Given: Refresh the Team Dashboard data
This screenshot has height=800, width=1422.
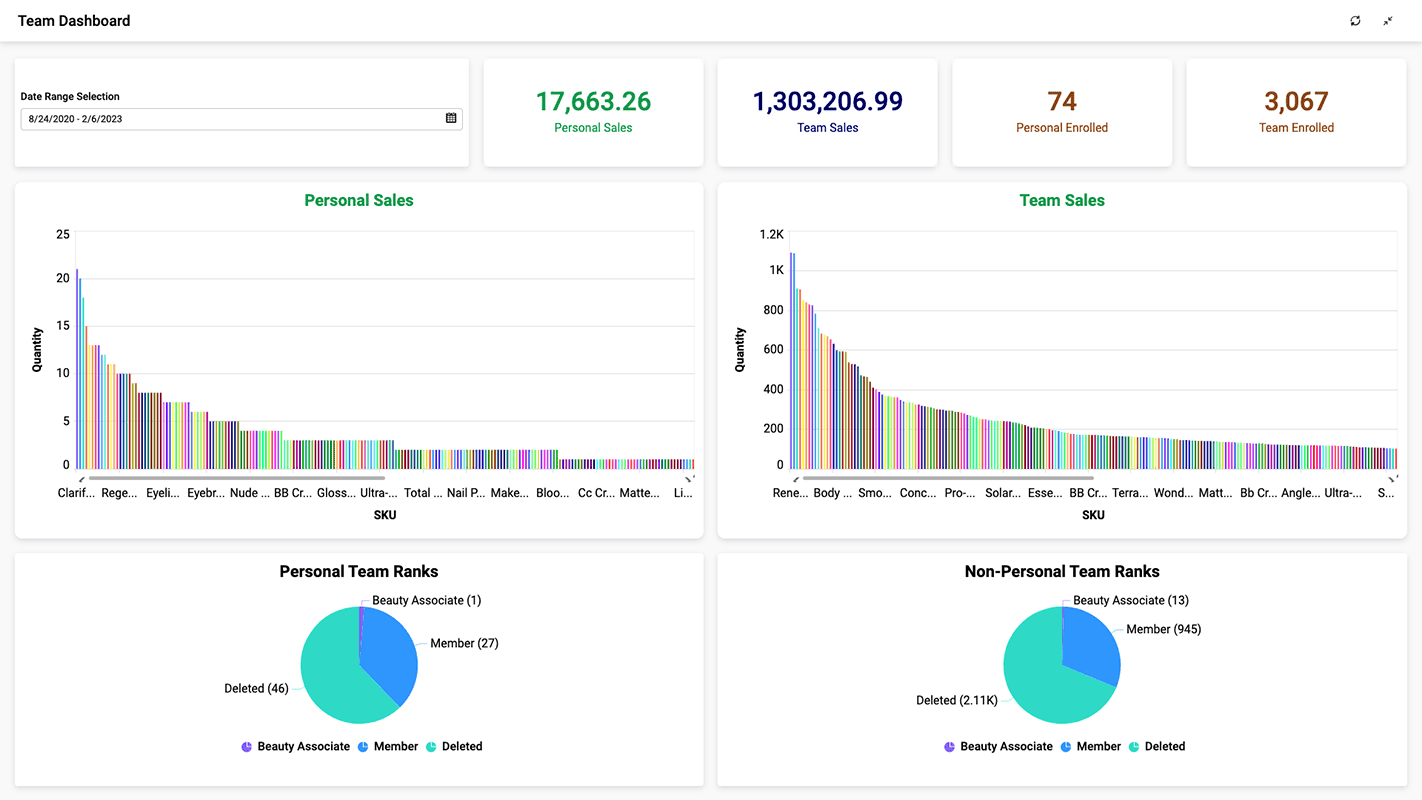Looking at the screenshot, I should click(x=1355, y=21).
